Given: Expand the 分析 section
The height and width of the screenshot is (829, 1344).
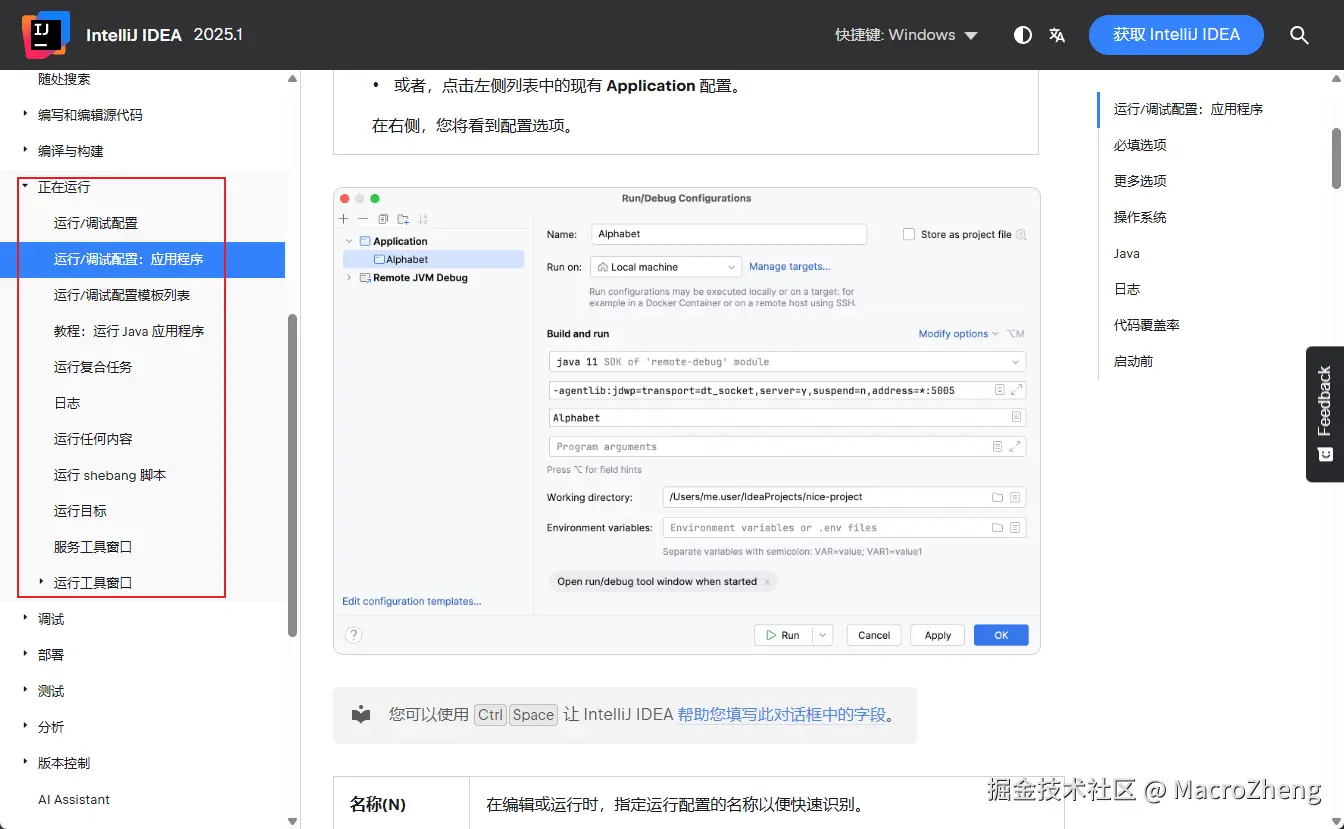Looking at the screenshot, I should [25, 726].
